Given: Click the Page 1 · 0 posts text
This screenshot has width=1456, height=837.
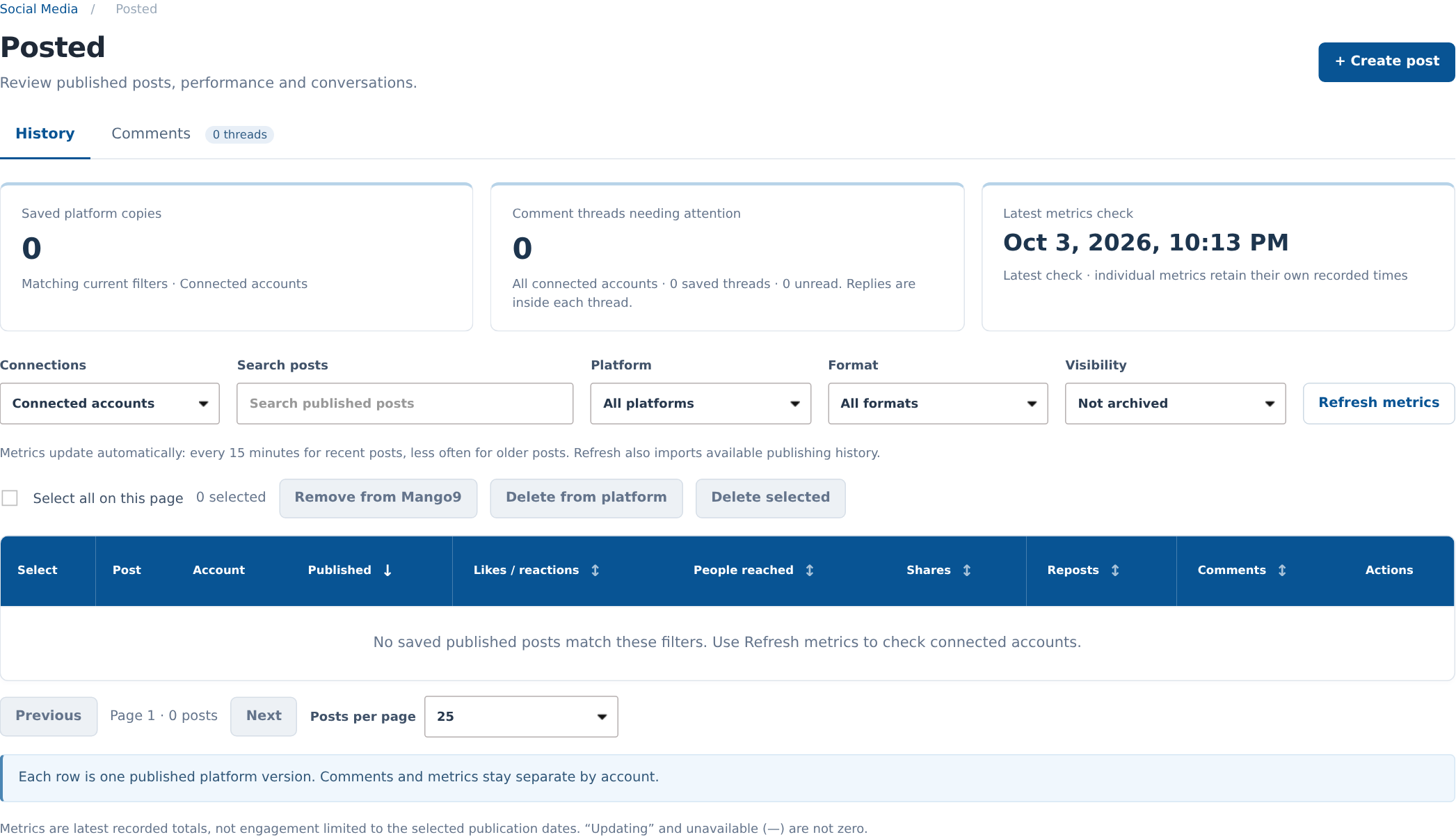Looking at the screenshot, I should click(x=163, y=716).
